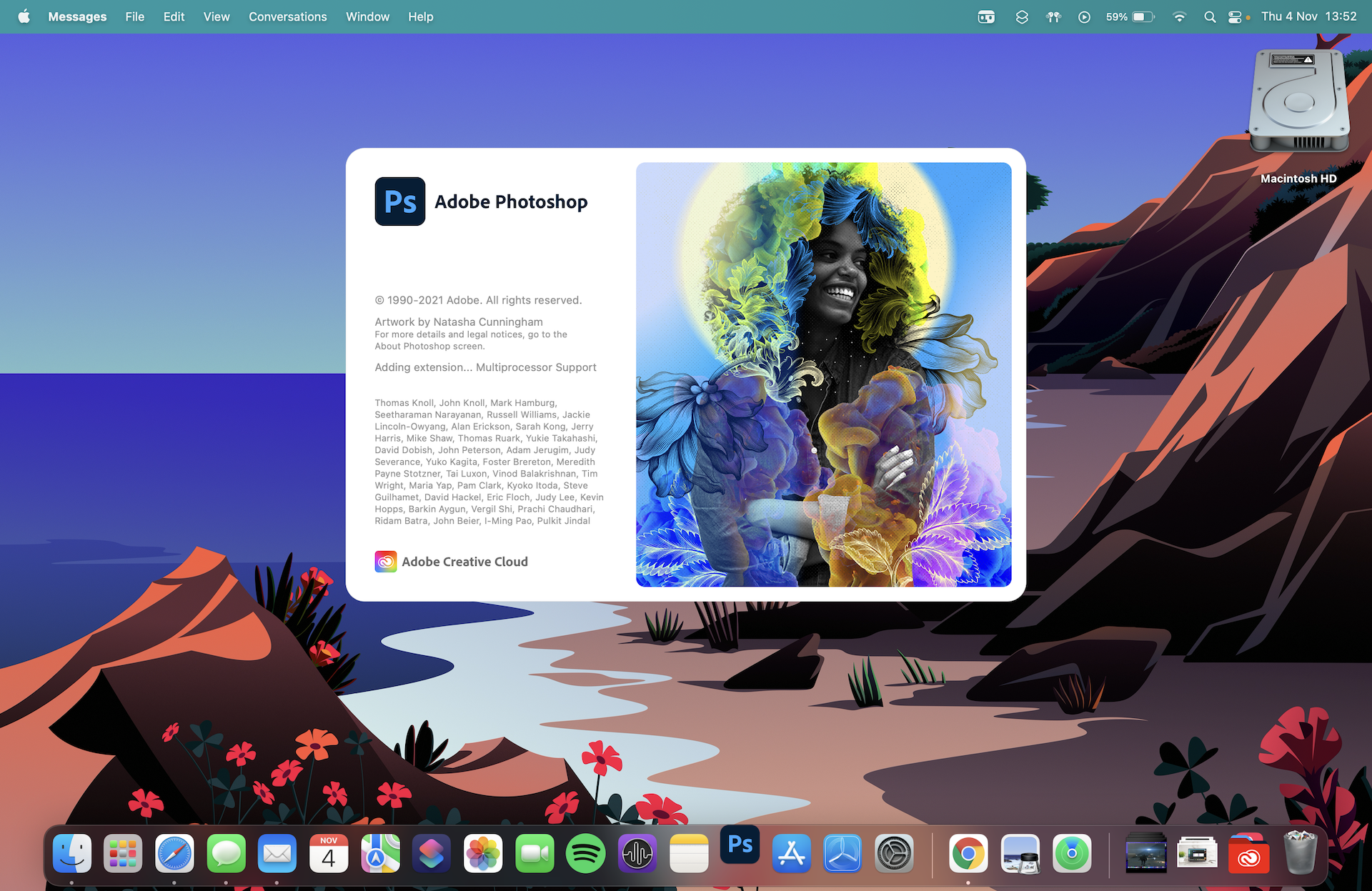Viewport: 1372px width, 891px height.
Task: Open the Conversations menu
Action: (x=287, y=16)
